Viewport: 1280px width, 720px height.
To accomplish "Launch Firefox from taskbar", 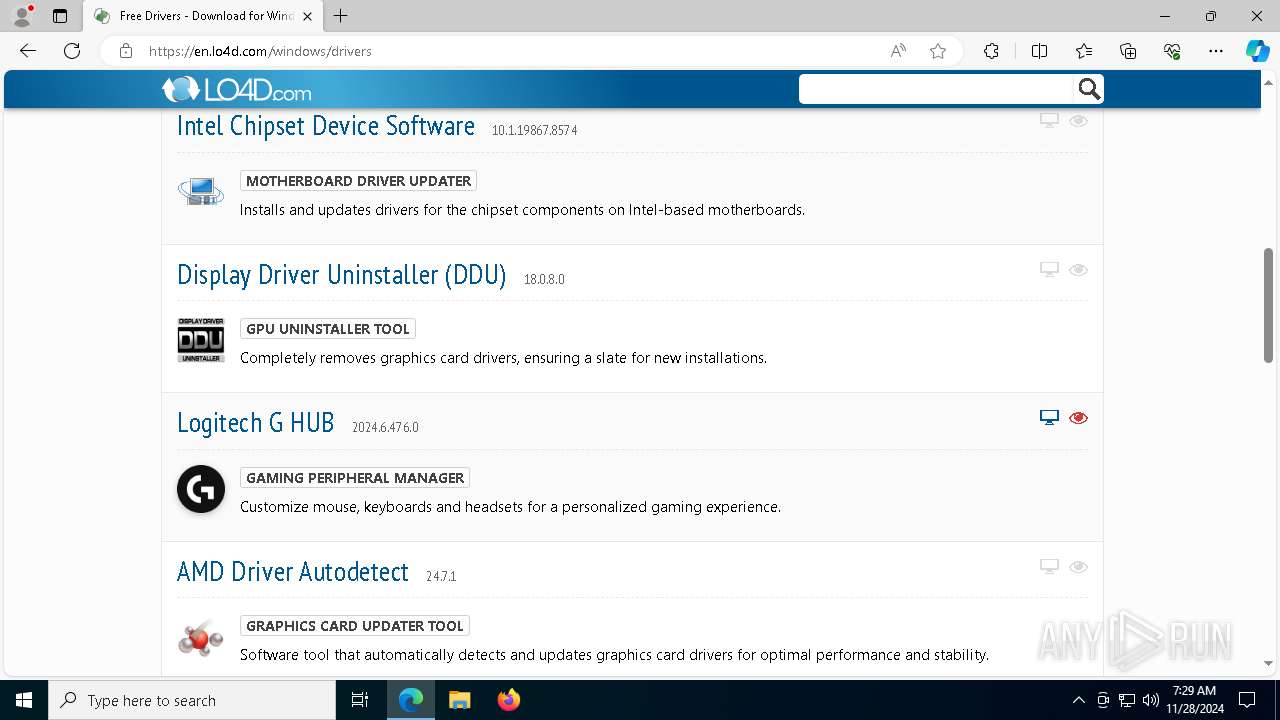I will (x=509, y=700).
